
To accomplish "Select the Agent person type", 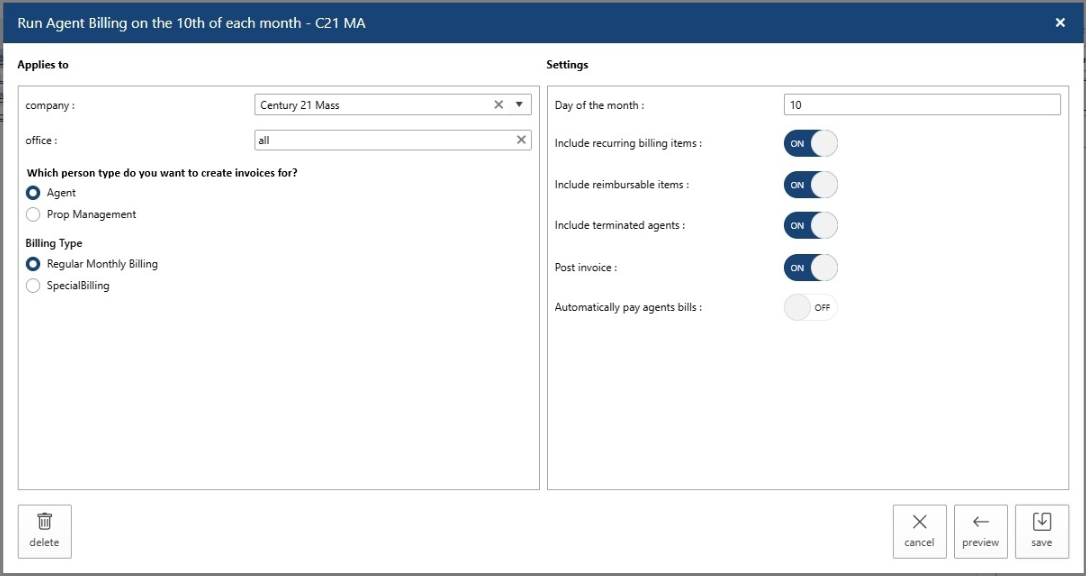I will pyautogui.click(x=34, y=193).
